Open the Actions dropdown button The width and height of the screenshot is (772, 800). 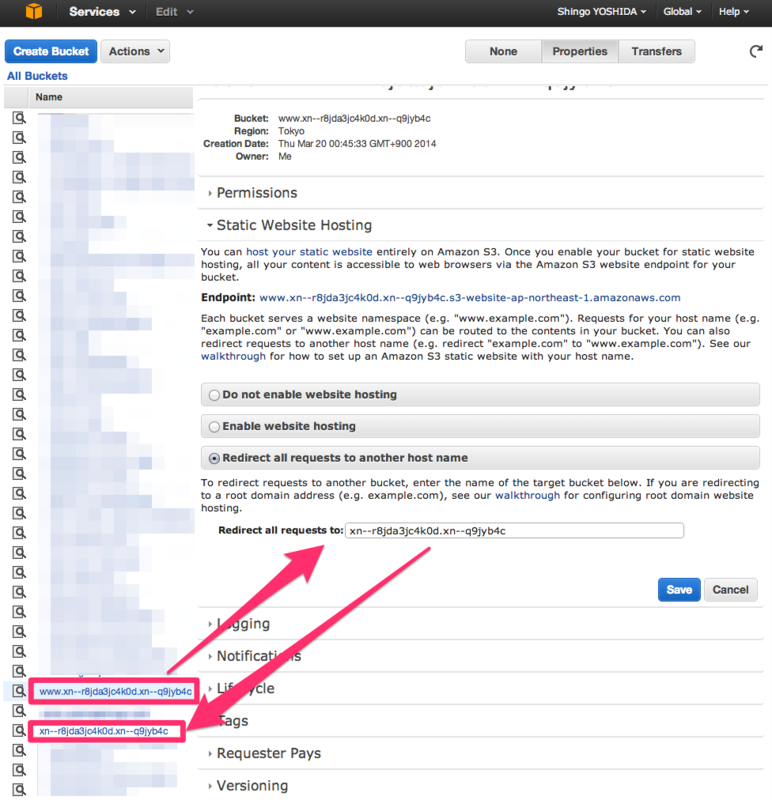pos(135,52)
